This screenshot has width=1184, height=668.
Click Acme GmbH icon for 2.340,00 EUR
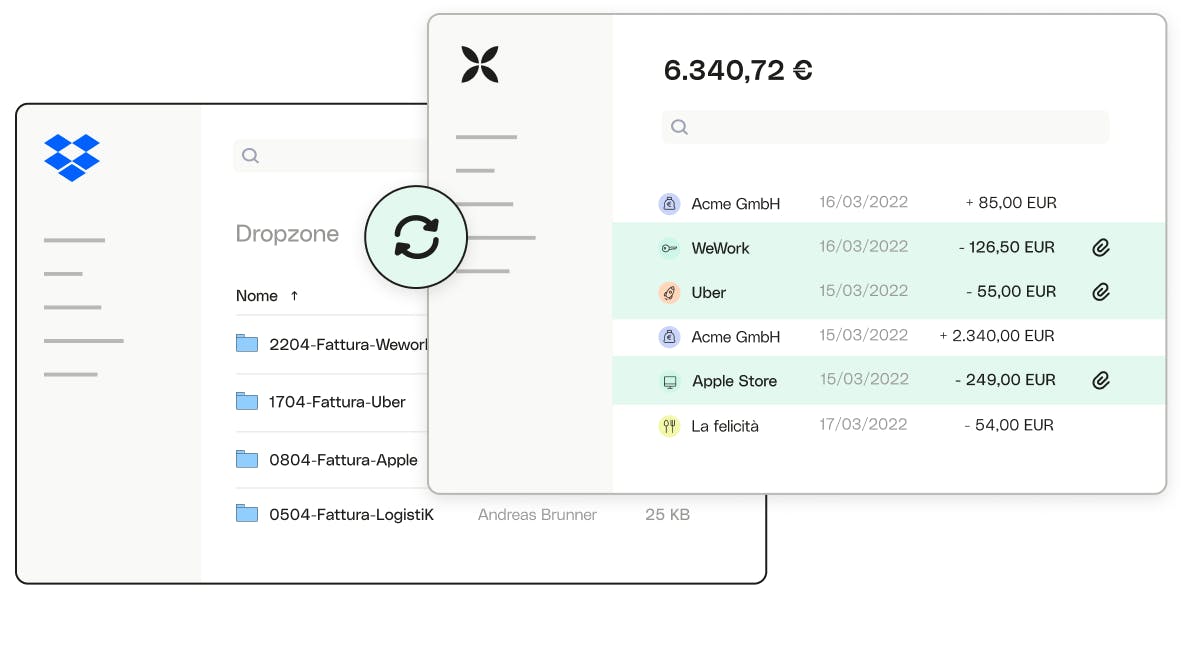(669, 337)
